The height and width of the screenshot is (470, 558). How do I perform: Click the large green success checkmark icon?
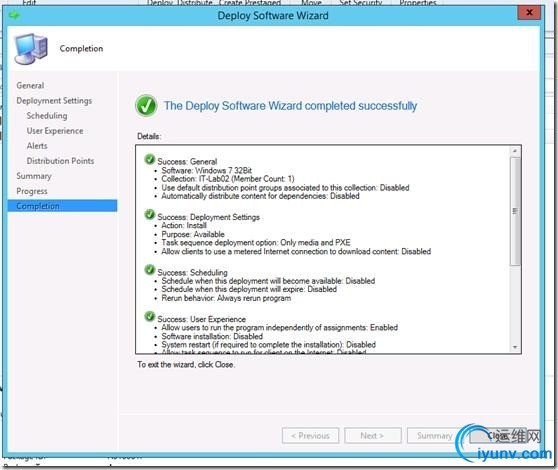(146, 106)
